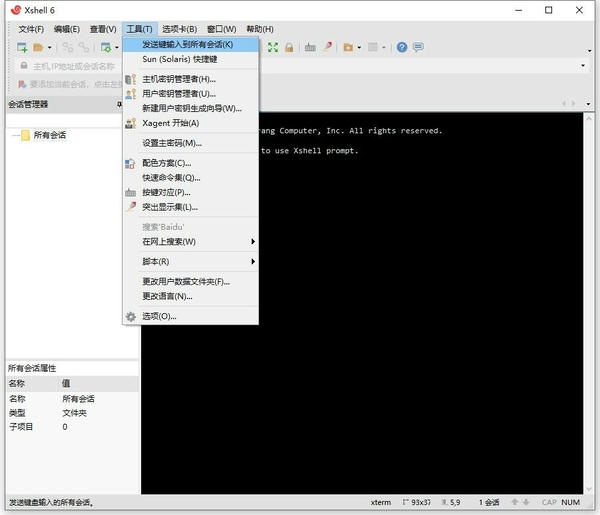
Task: Click the xterm status bar entry
Action: (x=381, y=502)
